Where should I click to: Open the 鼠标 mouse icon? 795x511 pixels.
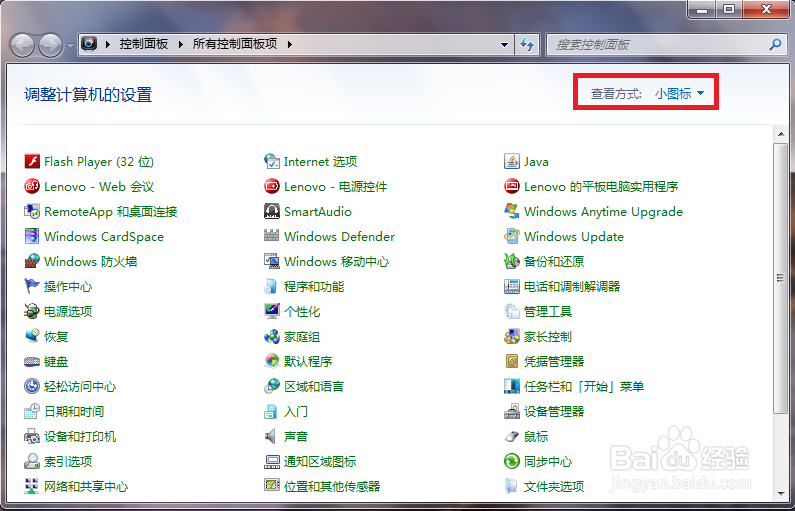coord(512,436)
